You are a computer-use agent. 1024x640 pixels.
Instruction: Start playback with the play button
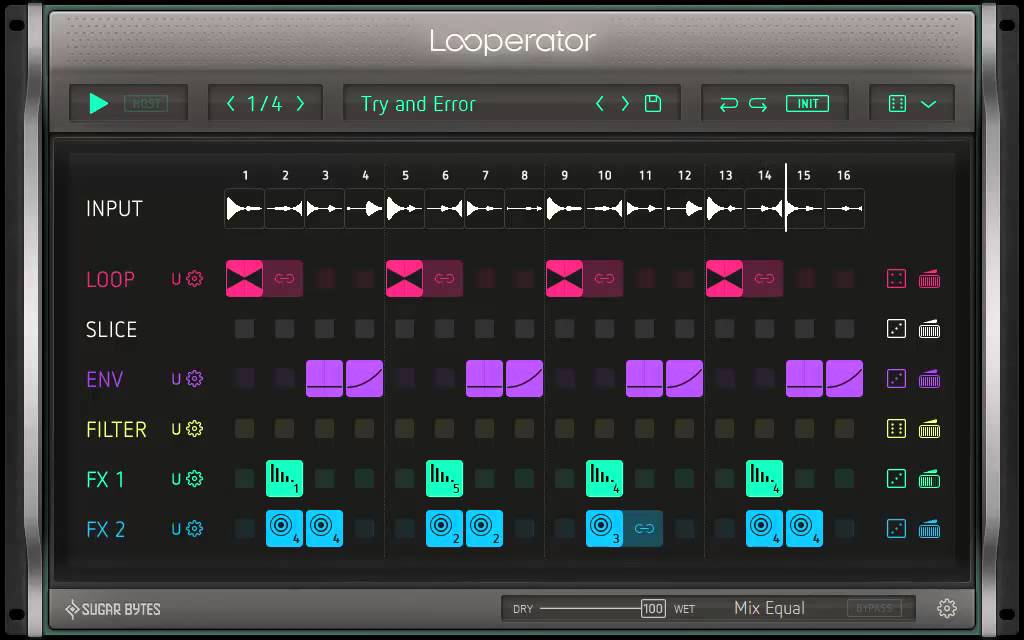99,103
